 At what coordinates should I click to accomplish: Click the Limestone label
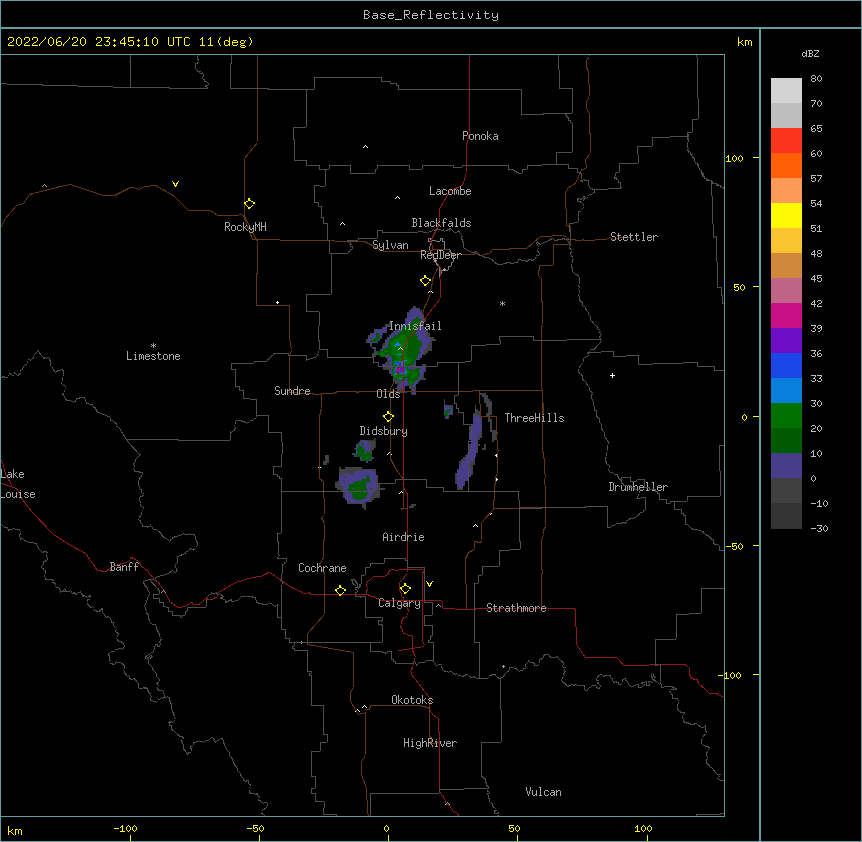pyautogui.click(x=153, y=356)
